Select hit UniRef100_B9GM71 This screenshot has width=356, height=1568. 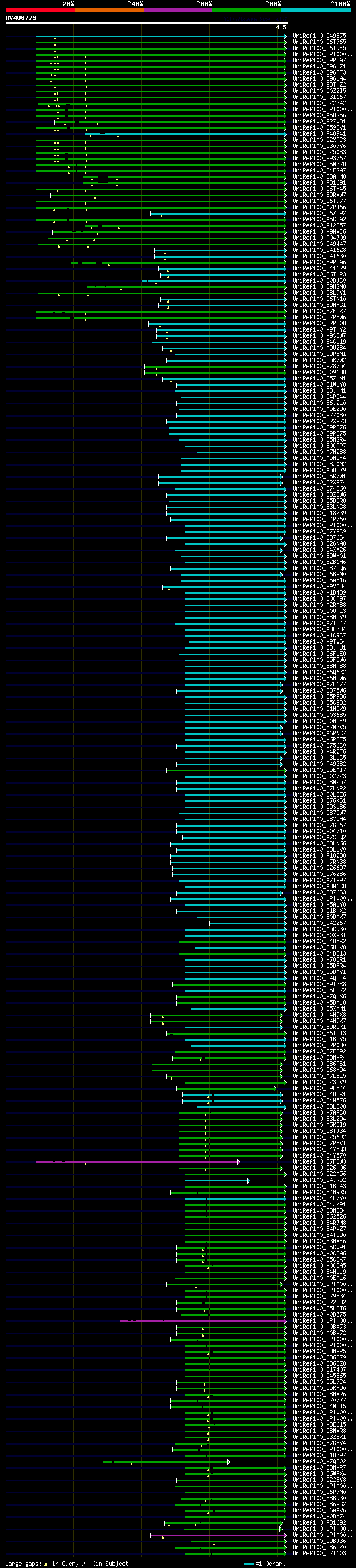[319, 66]
